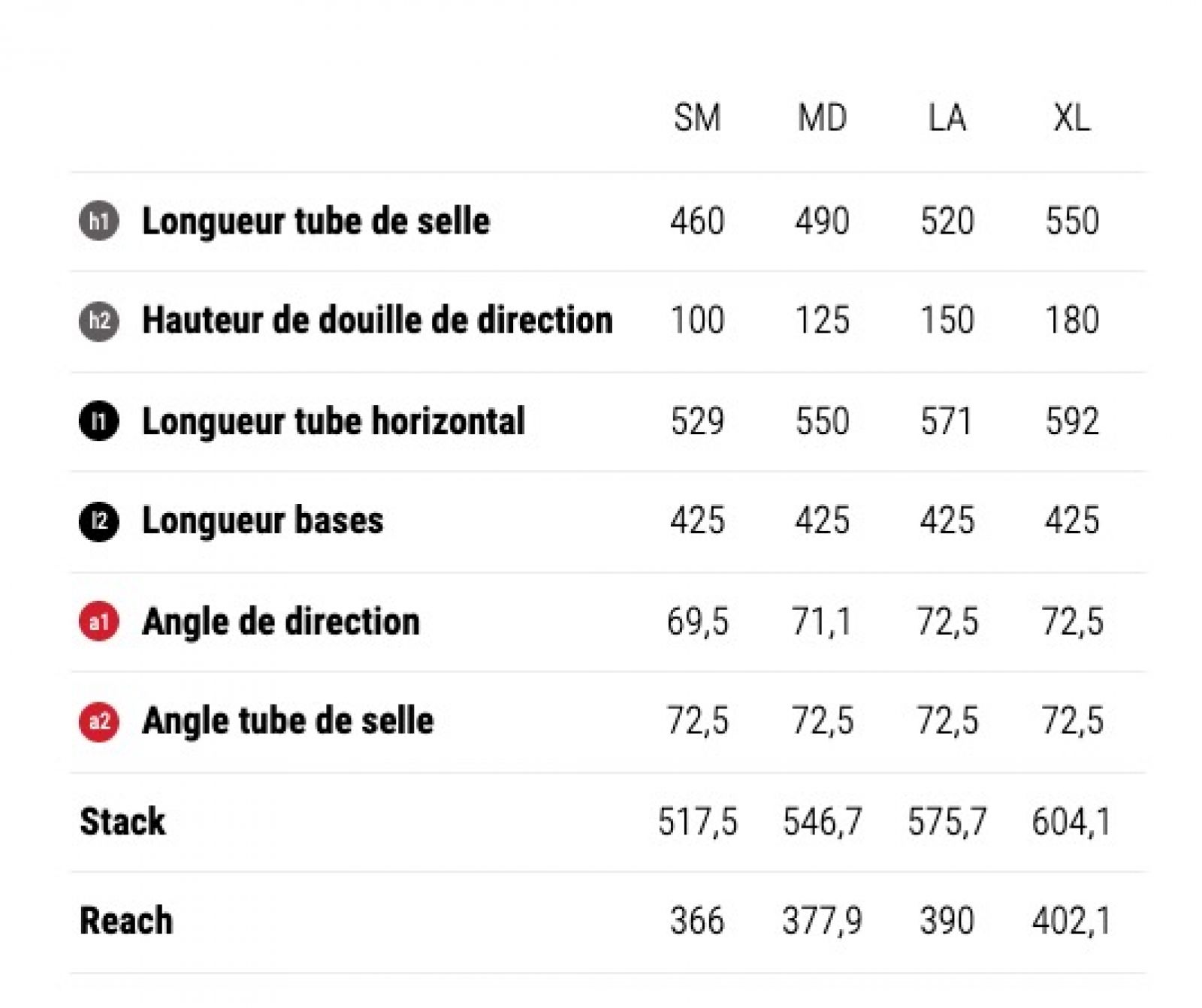This screenshot has width=1202, height=1008.
Task: Click the red a1 icon
Action: [x=98, y=621]
